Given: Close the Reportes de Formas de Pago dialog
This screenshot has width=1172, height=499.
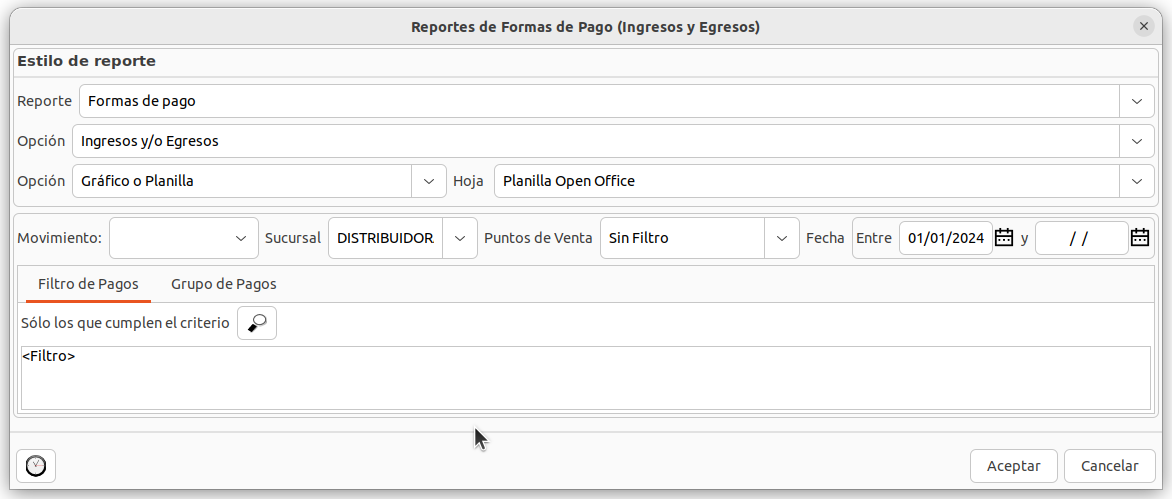Looking at the screenshot, I should (x=1144, y=27).
